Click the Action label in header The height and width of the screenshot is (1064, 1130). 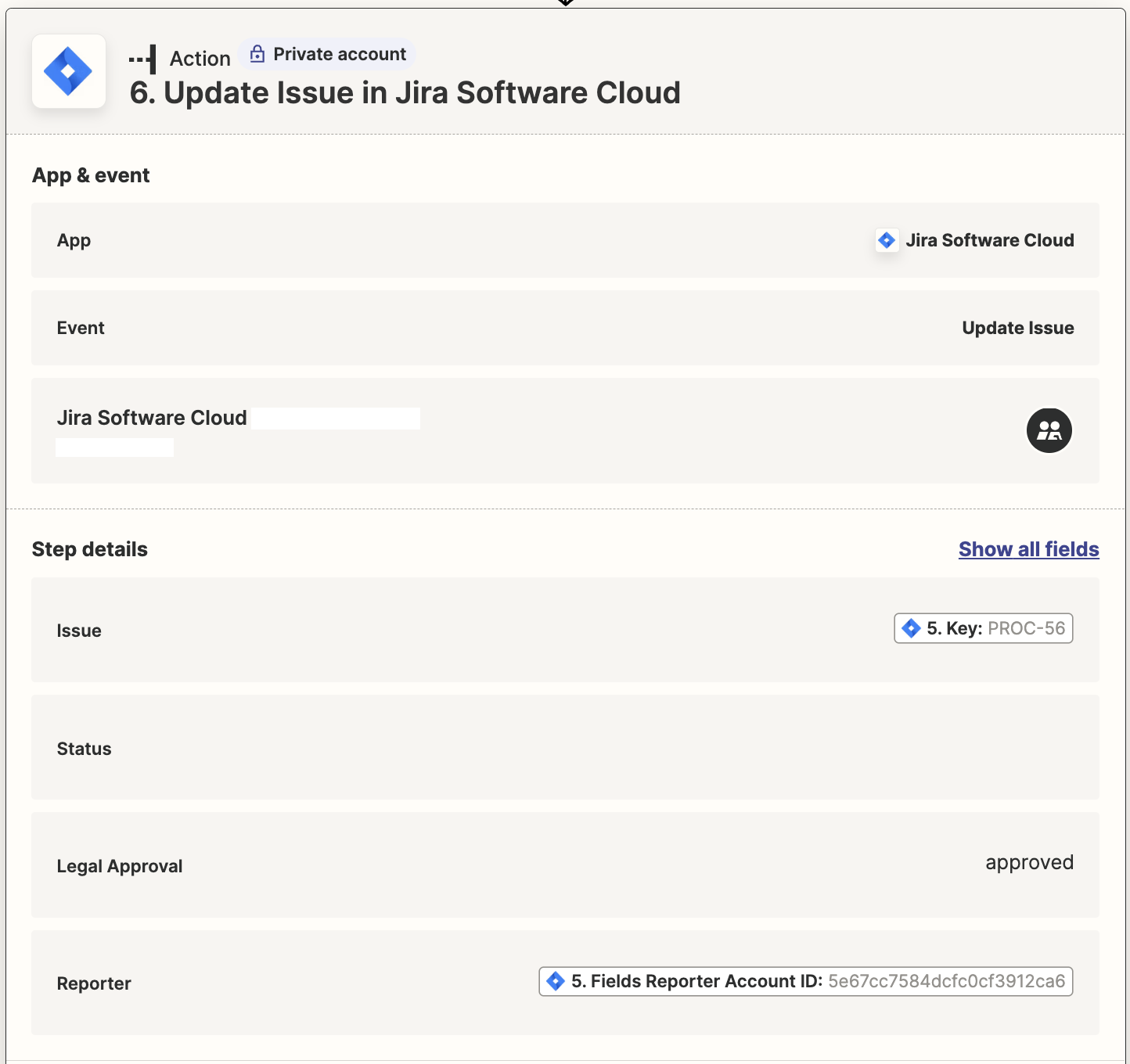[x=200, y=59]
